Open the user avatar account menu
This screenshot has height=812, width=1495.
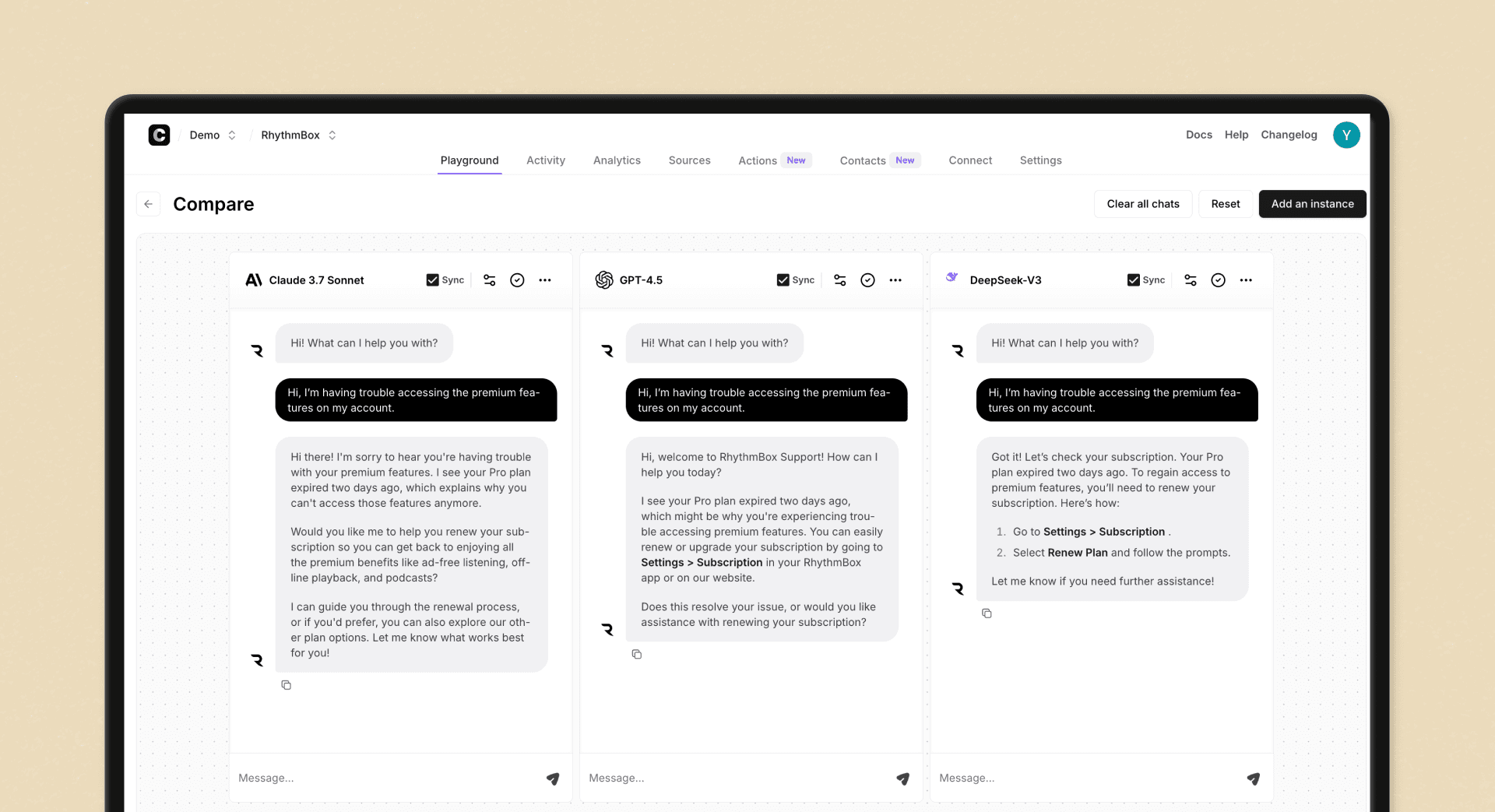[x=1345, y=135]
